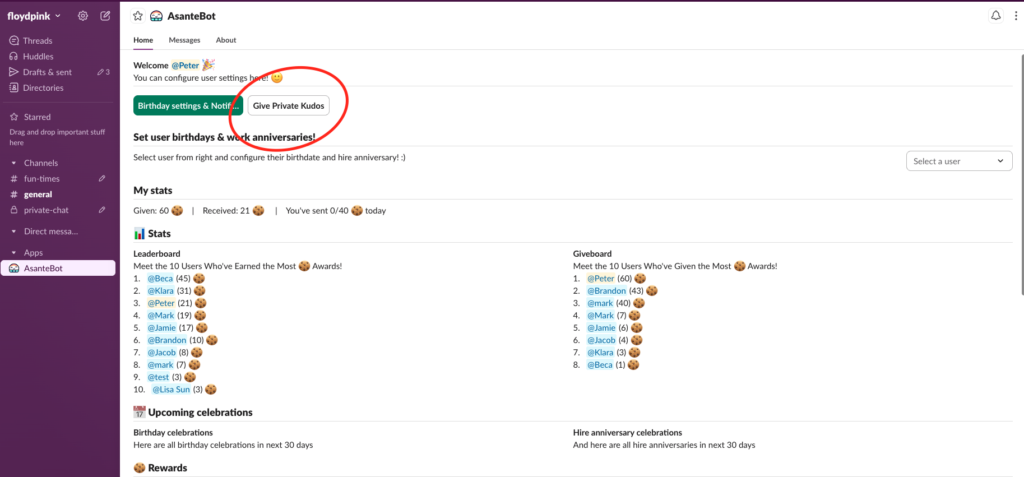Click @Klara on the Leaderboard
The image size is (1024, 477).
161,291
